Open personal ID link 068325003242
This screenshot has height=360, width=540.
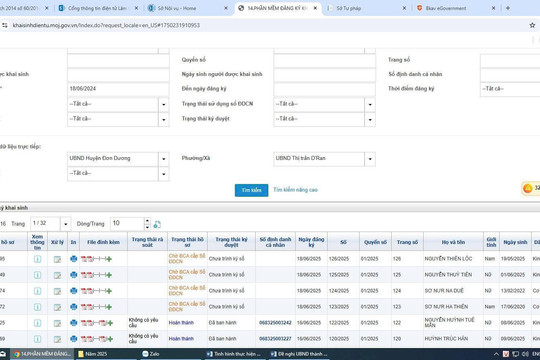tap(275, 323)
